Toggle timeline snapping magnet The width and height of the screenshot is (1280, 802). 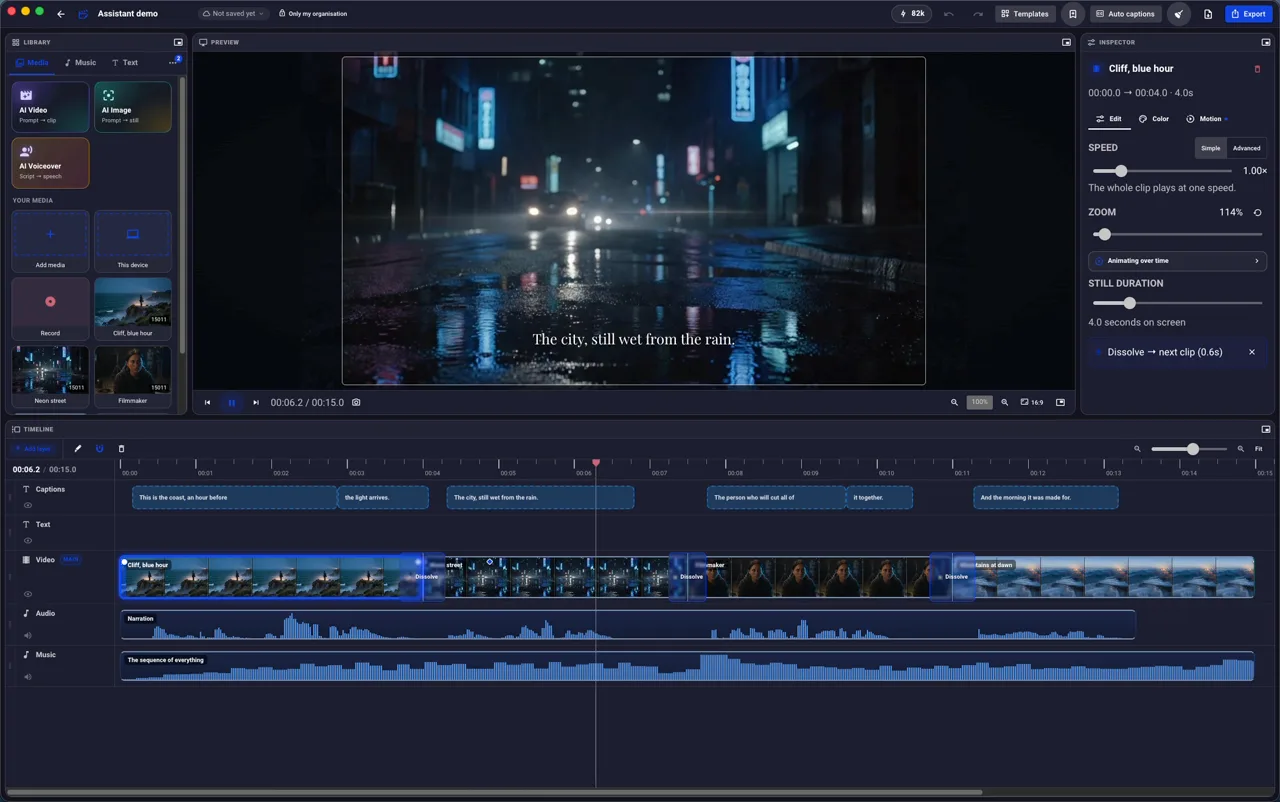click(99, 449)
